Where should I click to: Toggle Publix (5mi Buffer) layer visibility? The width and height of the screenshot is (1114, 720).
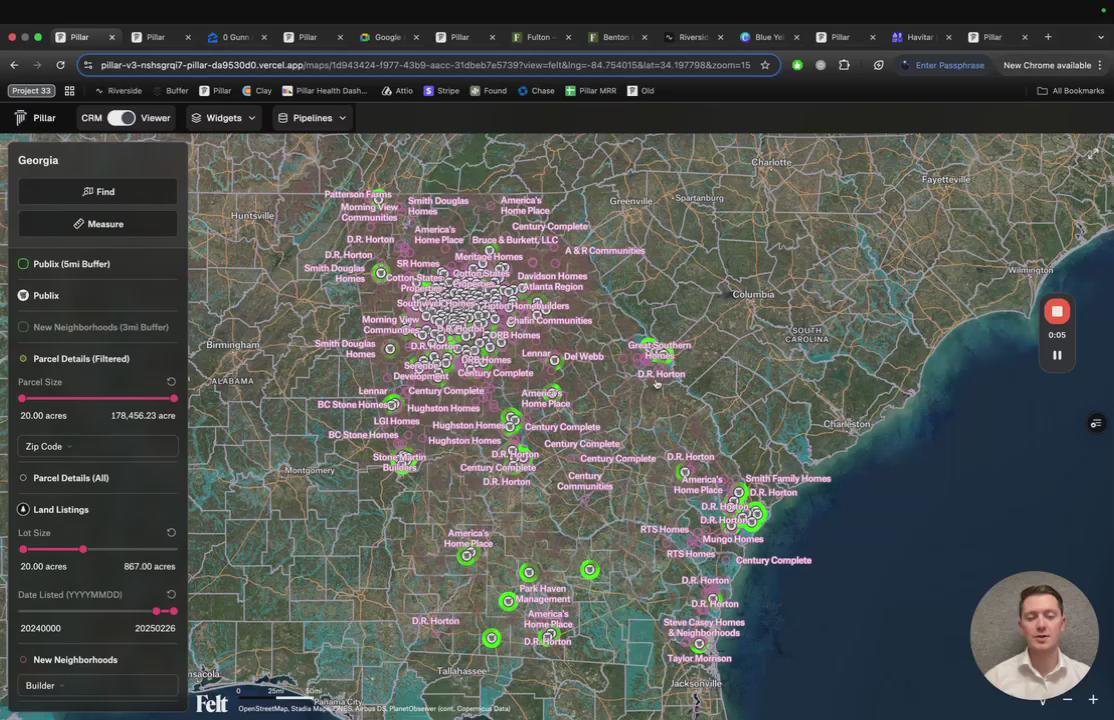coord(23,264)
